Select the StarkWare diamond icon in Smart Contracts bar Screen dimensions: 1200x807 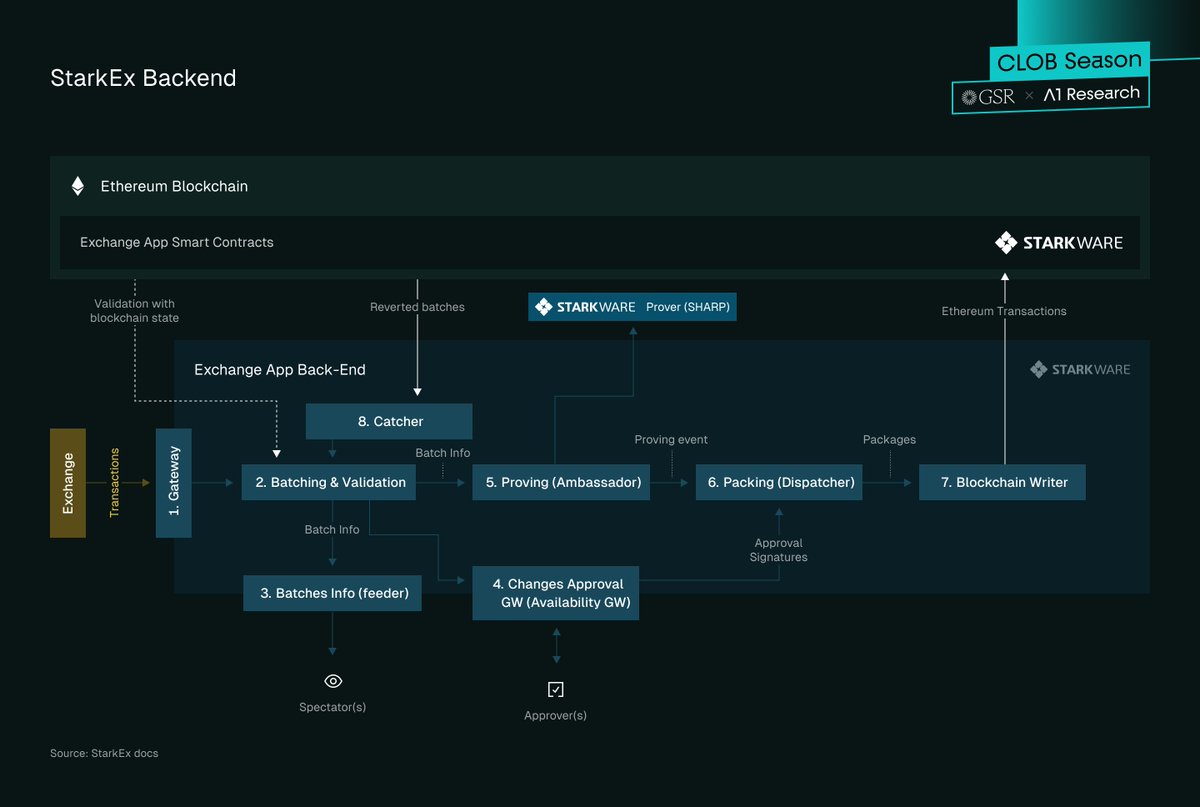click(x=1005, y=242)
